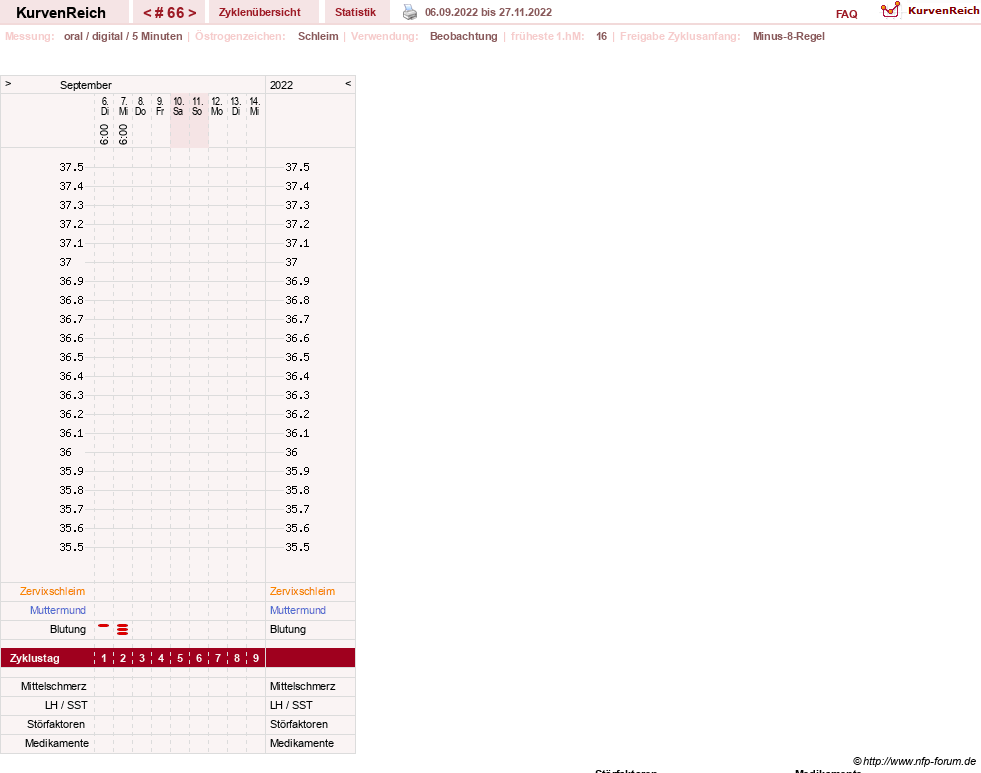Select cycle day 7 in the Zyklustag row
This screenshot has width=981, height=773.
coord(218,658)
